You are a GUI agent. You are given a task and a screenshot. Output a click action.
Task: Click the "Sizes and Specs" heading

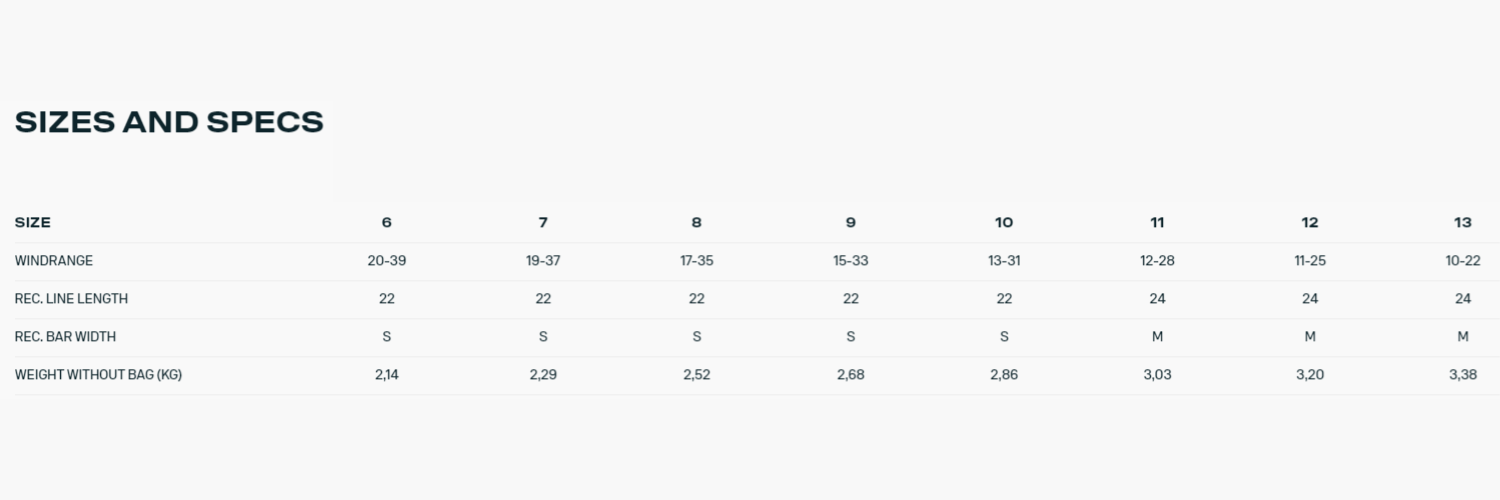click(169, 122)
